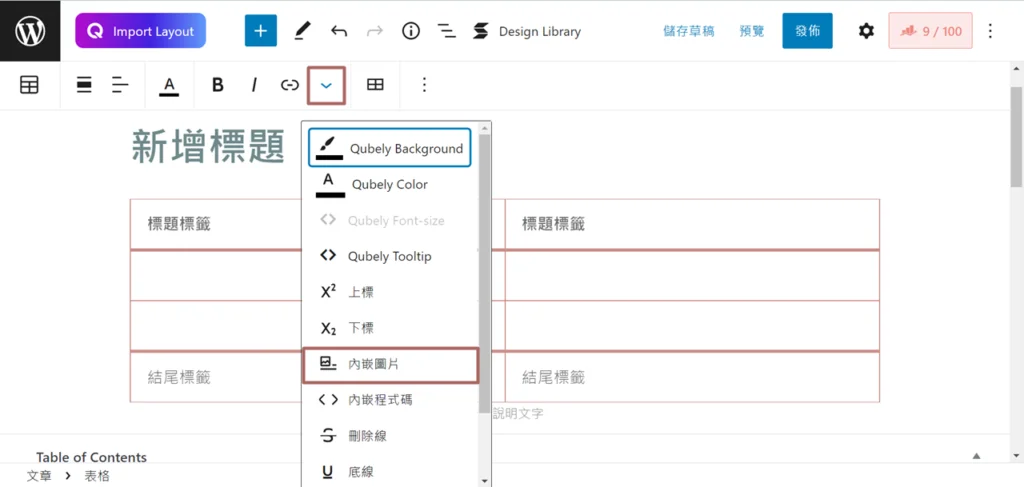
Task: Open the Qubely Import Layout button
Action: (x=140, y=31)
